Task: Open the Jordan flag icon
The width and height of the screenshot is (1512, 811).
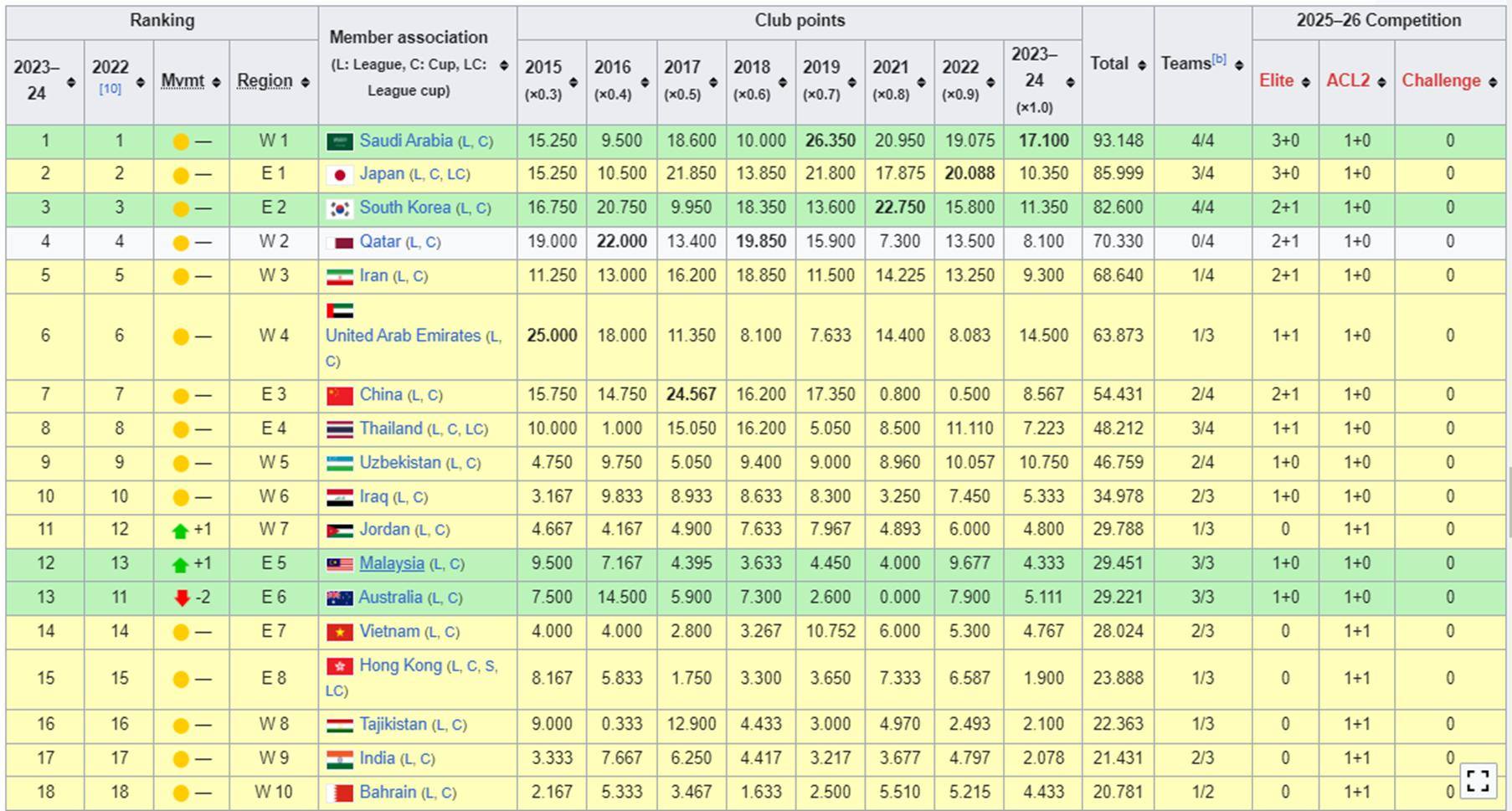Action: click(x=339, y=530)
